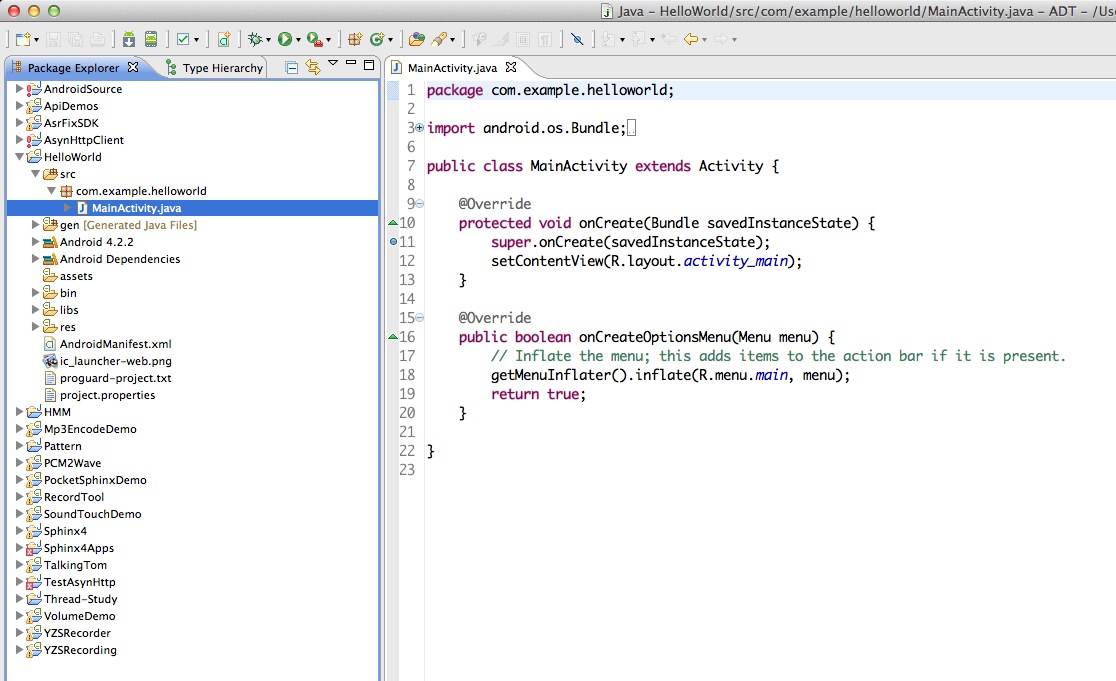
Task: Click the Next Annotation toolbar icon
Action: click(609, 39)
